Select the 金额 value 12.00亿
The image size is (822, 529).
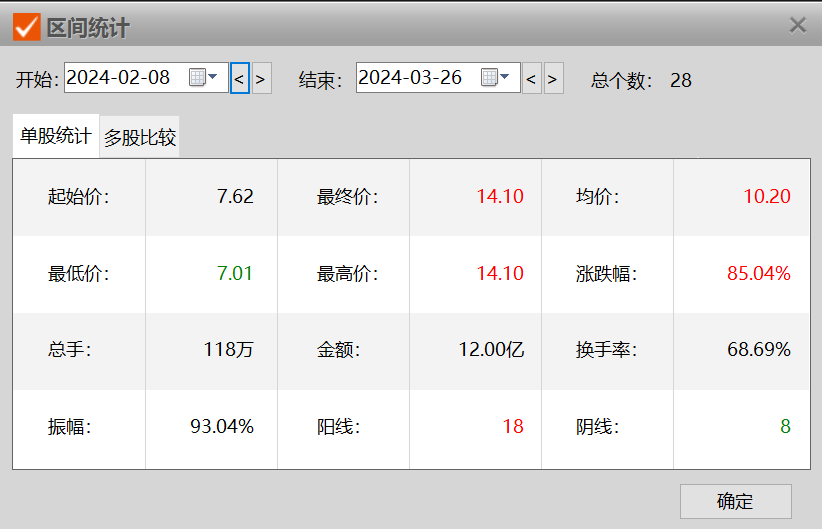coord(492,350)
